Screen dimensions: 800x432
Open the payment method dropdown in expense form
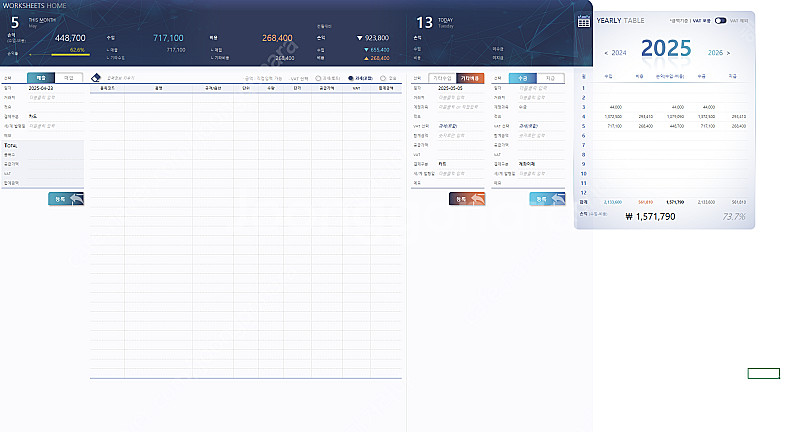click(x=461, y=164)
